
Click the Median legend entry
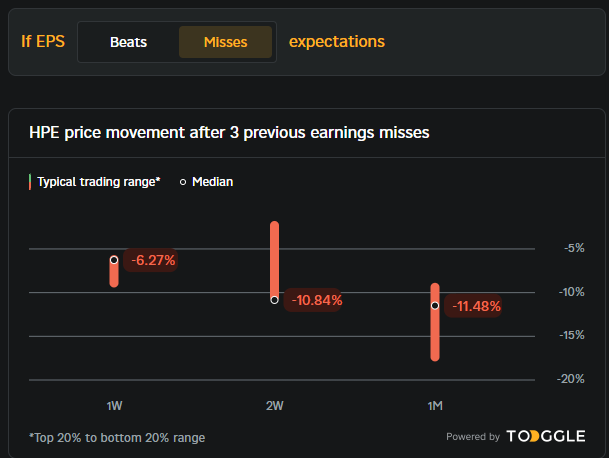[207, 182]
